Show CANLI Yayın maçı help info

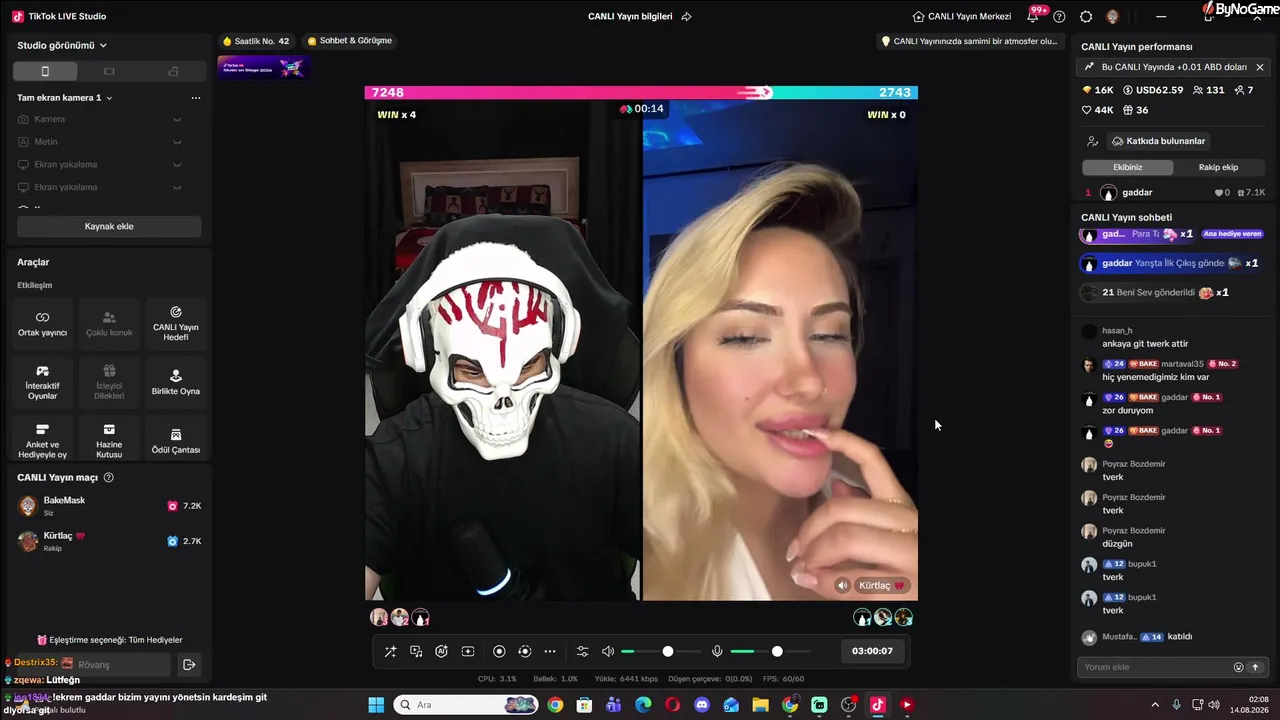tap(109, 478)
